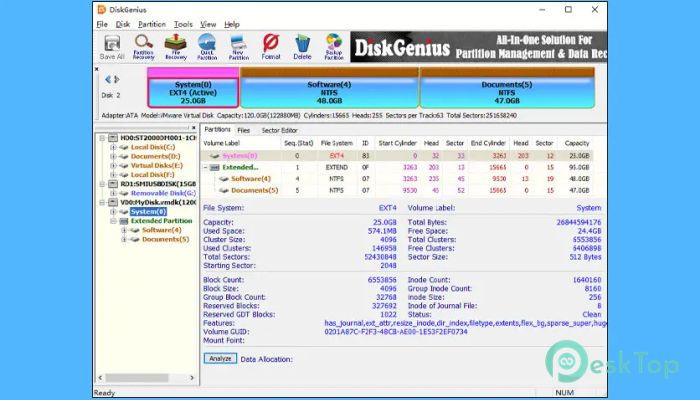Close the disk tree panel
Screen dimensions: 700x400
(x=193, y=128)
